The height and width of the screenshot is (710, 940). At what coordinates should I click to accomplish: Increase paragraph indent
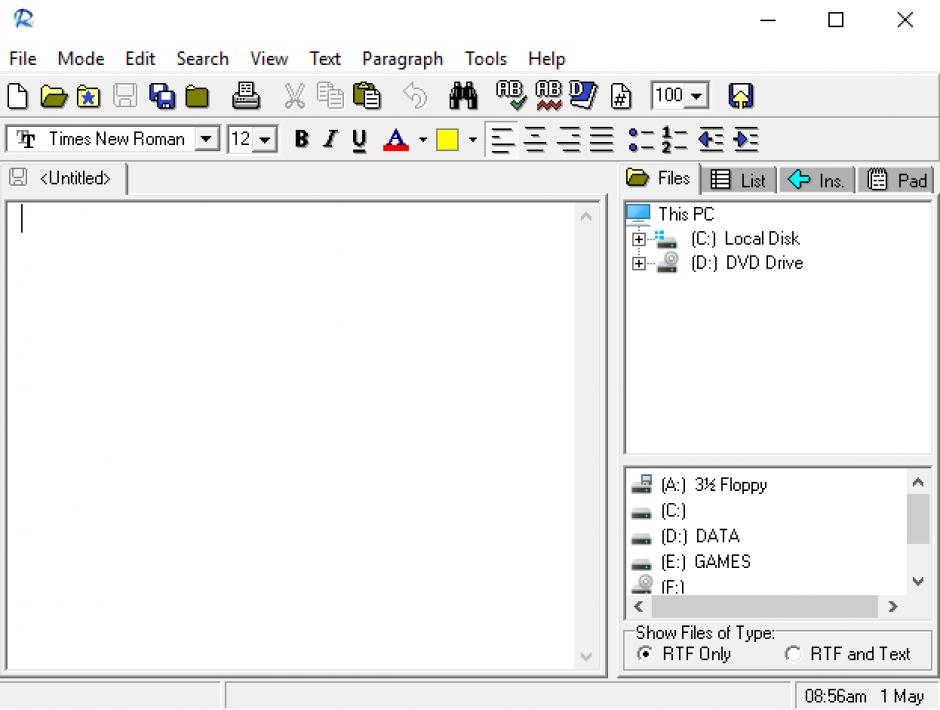746,140
